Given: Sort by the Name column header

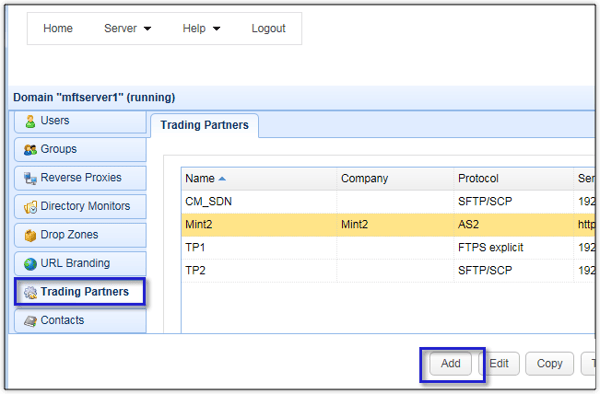Looking at the screenshot, I should (259, 179).
